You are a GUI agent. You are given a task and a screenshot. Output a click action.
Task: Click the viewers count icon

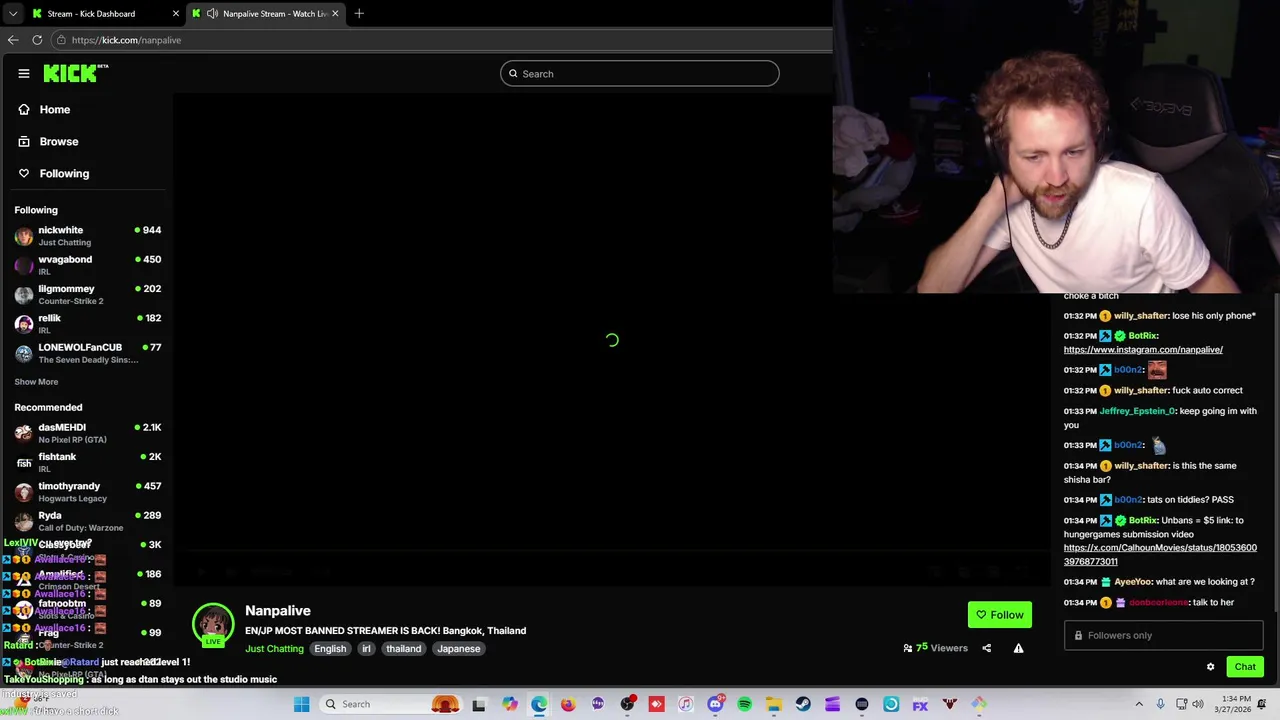pos(908,648)
